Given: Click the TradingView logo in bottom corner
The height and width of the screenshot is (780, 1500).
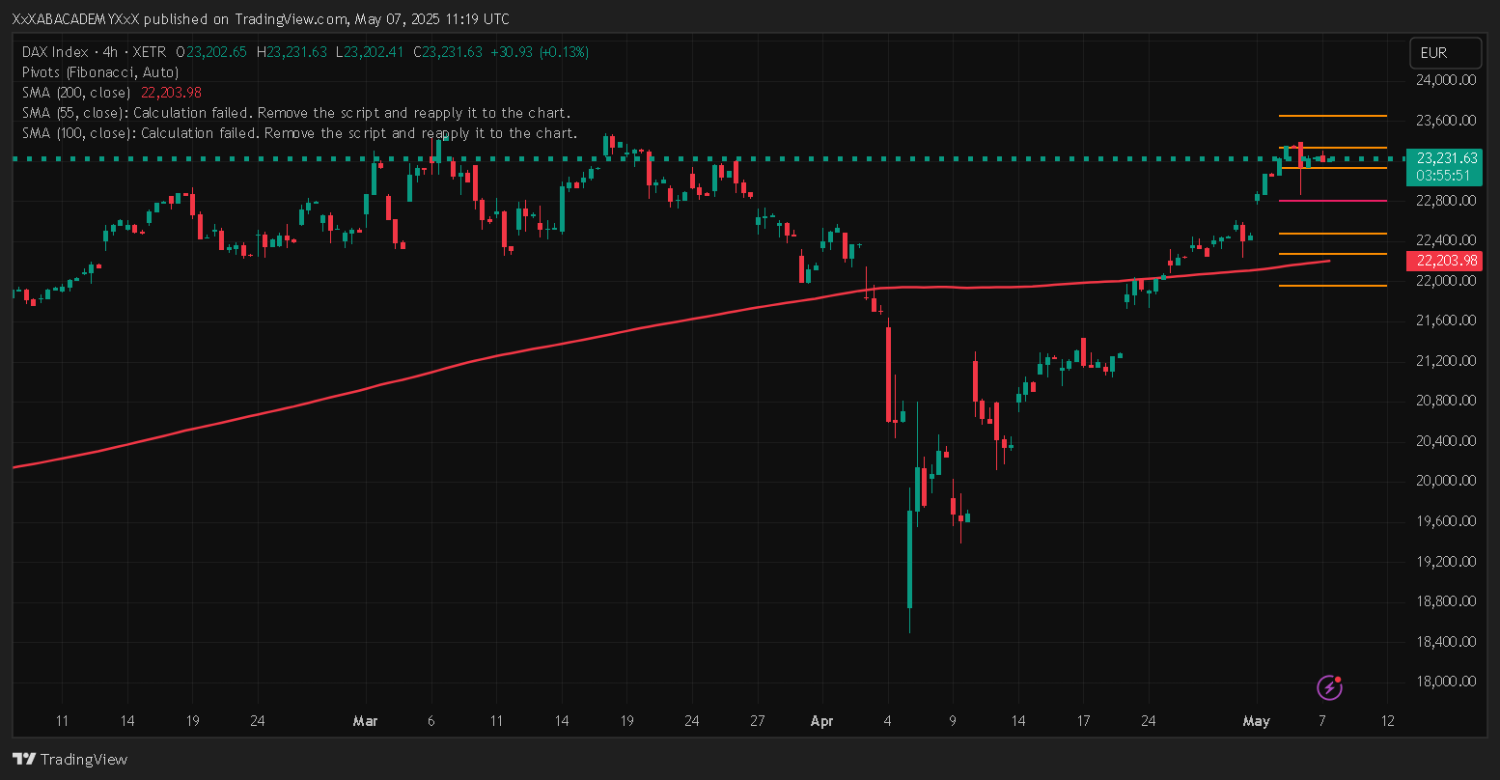Looking at the screenshot, I should [70, 759].
